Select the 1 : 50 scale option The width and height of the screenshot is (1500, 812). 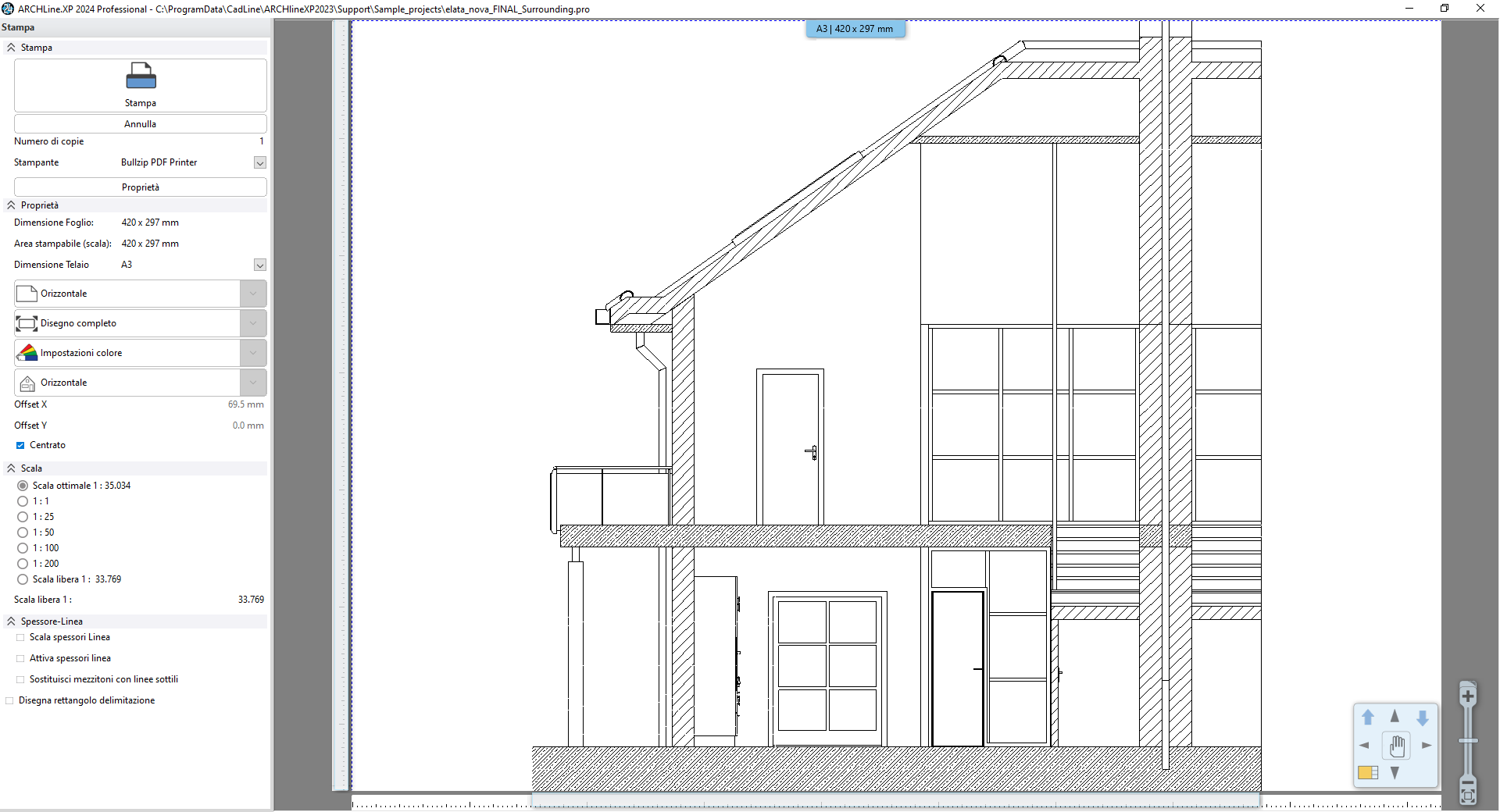point(23,532)
